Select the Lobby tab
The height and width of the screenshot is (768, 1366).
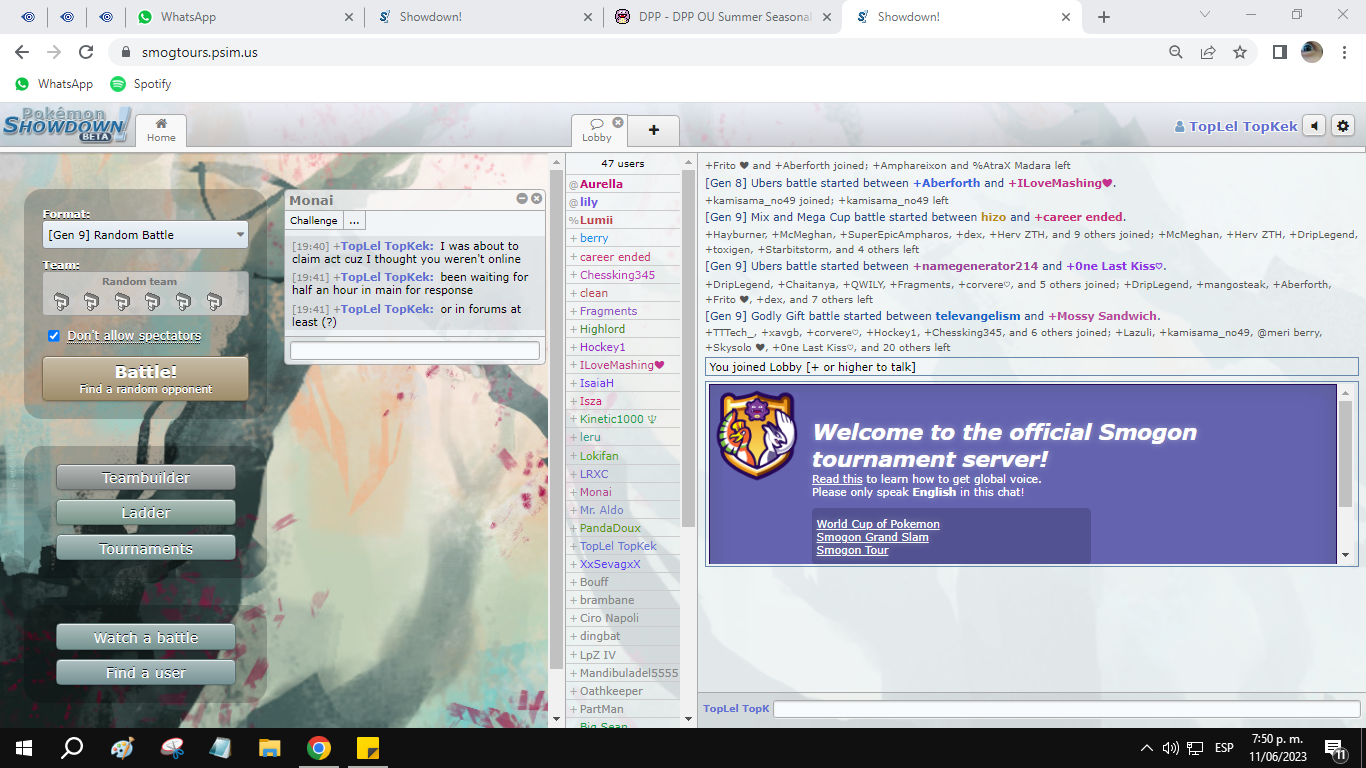[x=596, y=131]
